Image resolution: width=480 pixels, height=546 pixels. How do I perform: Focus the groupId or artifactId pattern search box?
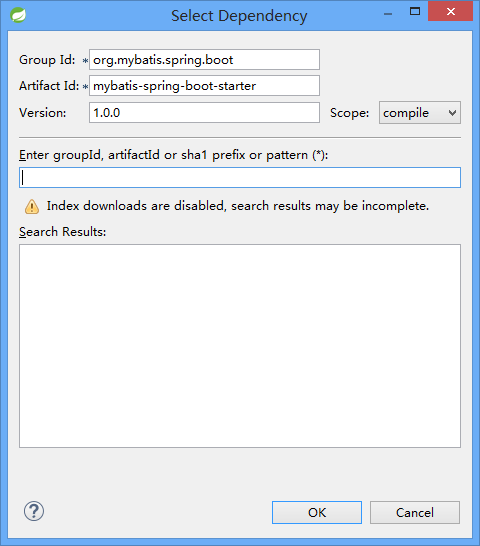point(240,178)
